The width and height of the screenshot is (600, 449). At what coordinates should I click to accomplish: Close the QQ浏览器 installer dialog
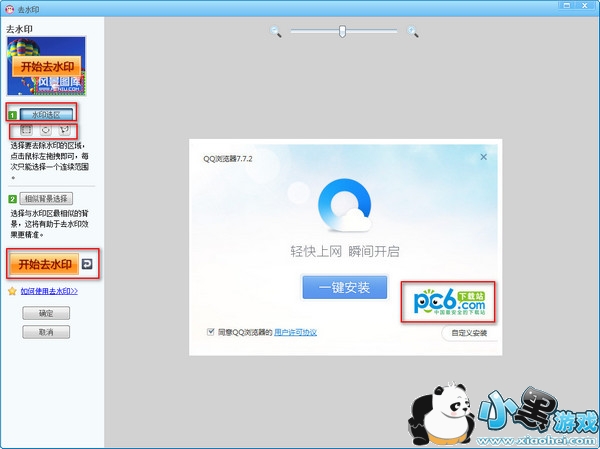pos(484,157)
